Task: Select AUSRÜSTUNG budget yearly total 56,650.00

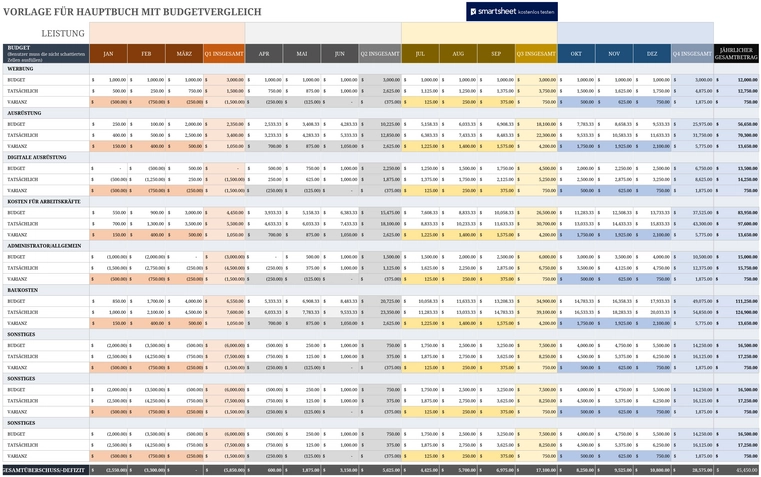Action: coord(736,124)
